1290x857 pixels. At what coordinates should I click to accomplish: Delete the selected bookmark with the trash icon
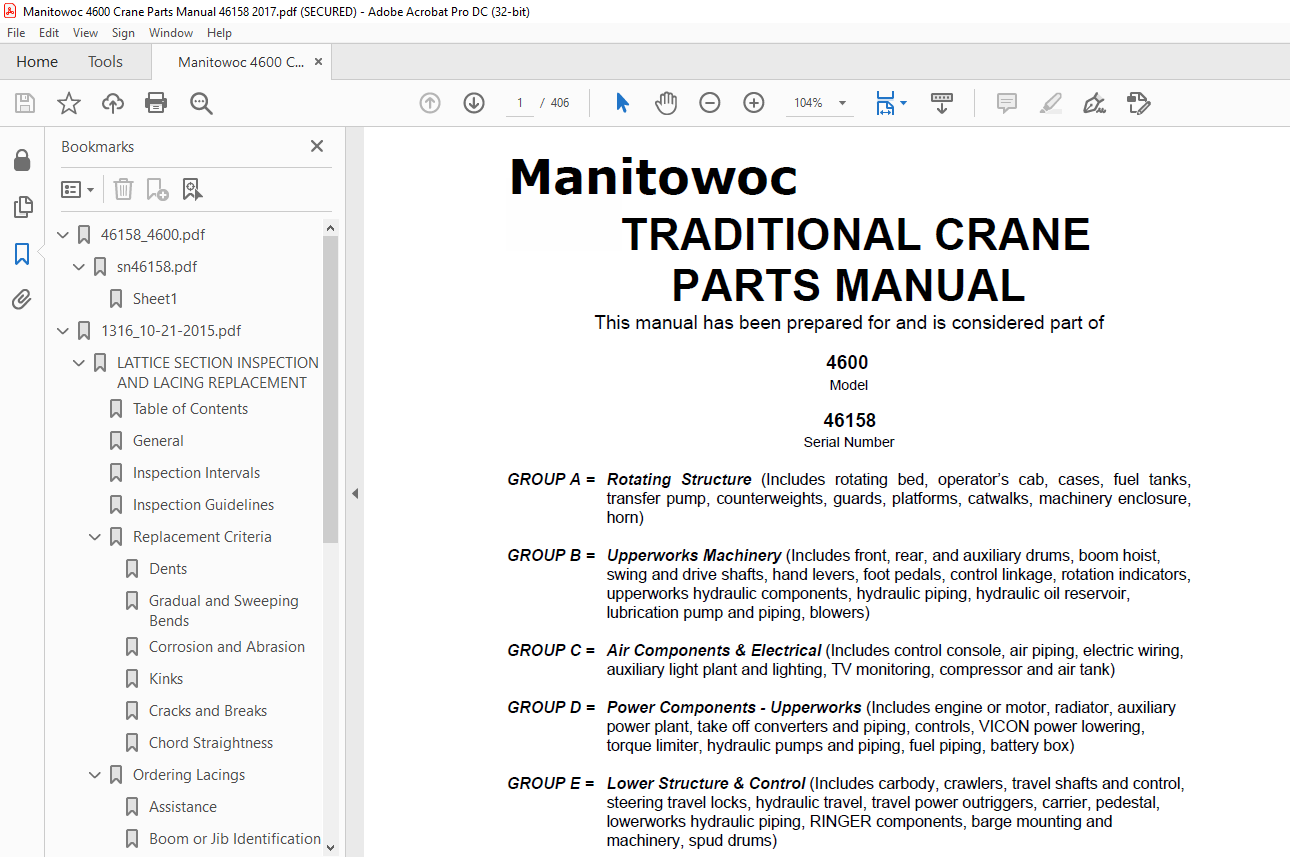tap(123, 189)
